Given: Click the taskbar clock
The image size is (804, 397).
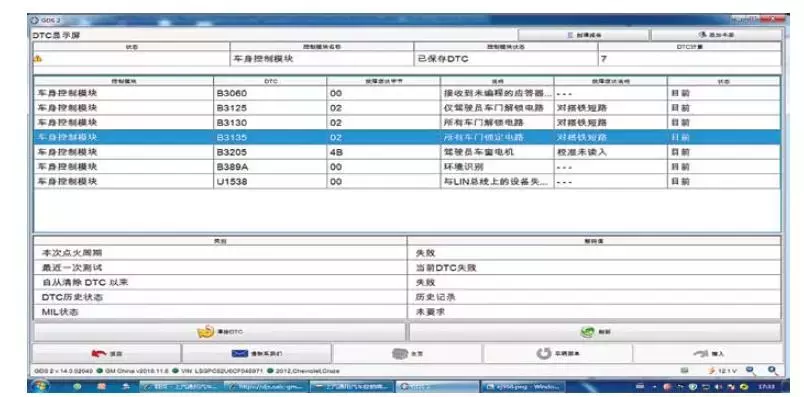Looking at the screenshot, I should (767, 386).
